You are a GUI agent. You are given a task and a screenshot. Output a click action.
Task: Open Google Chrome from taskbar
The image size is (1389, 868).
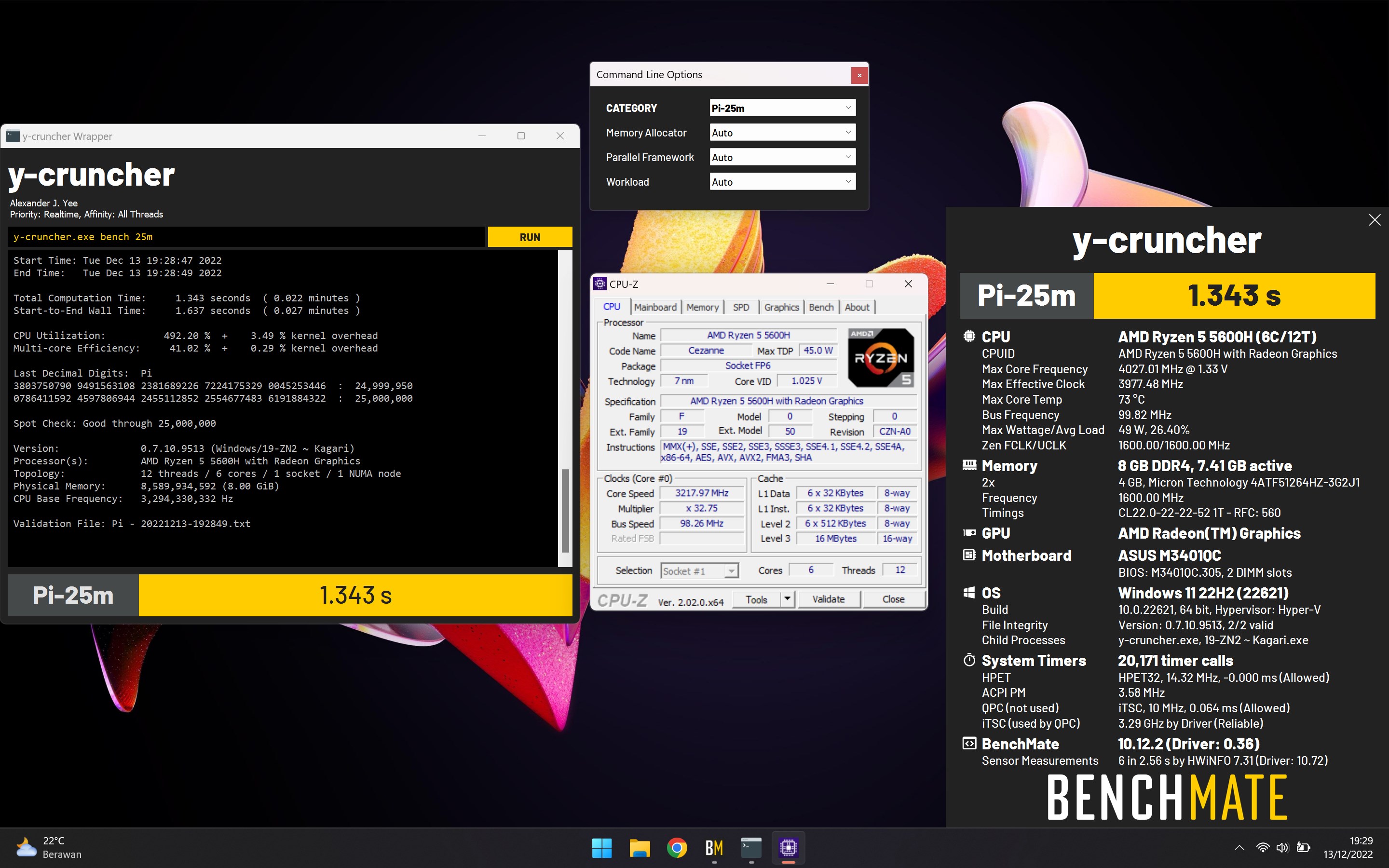tap(677, 848)
